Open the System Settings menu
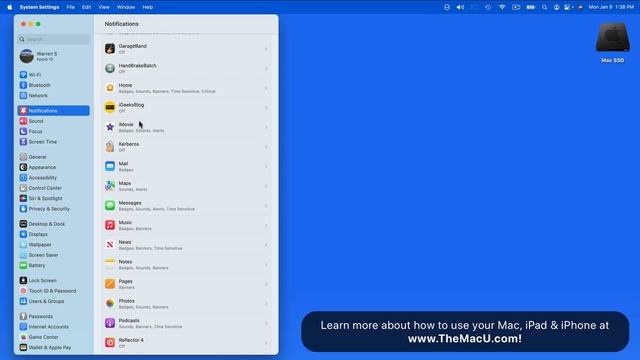 pyautogui.click(x=39, y=7)
